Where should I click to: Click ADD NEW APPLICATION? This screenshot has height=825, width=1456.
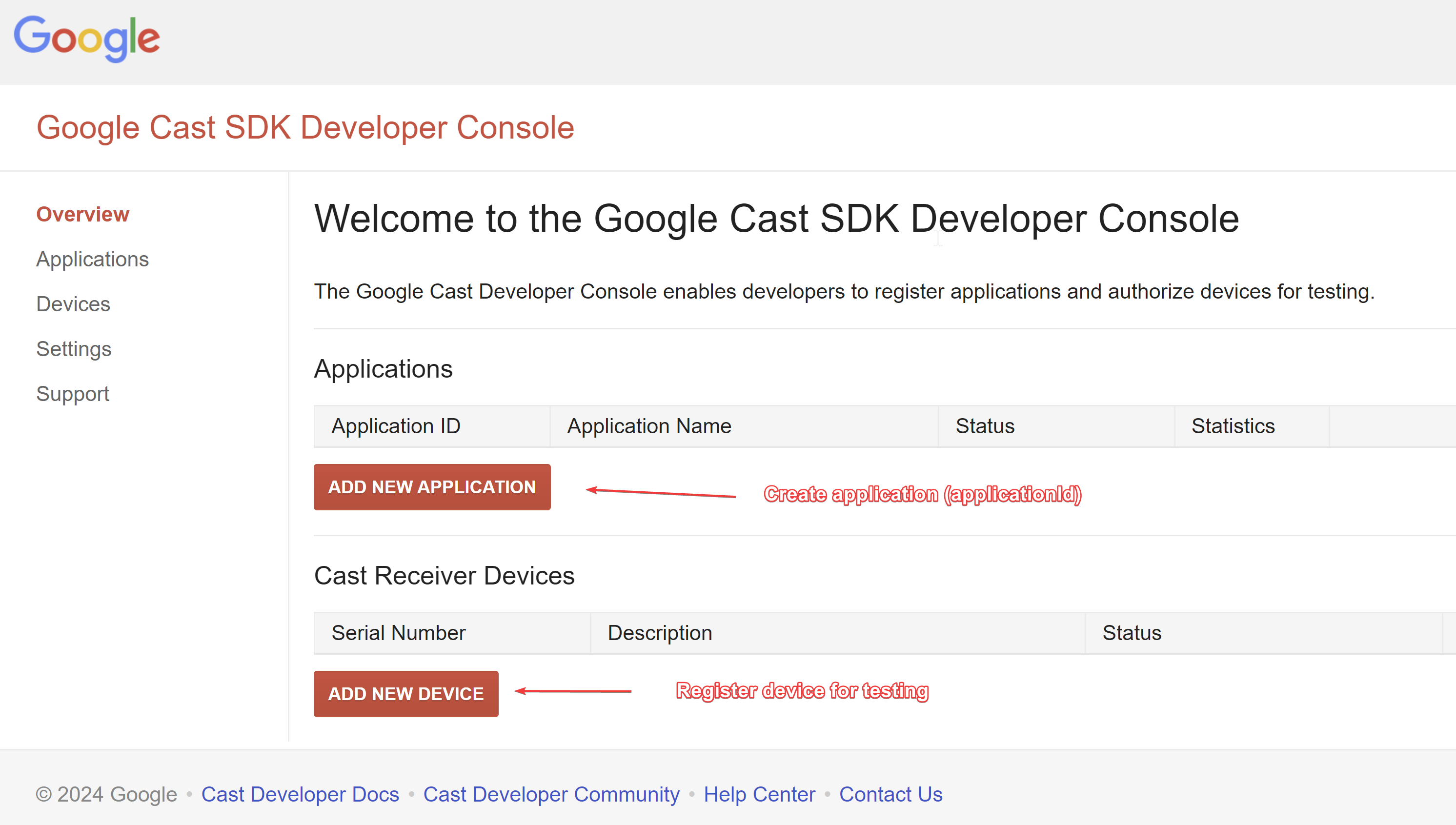coord(432,487)
